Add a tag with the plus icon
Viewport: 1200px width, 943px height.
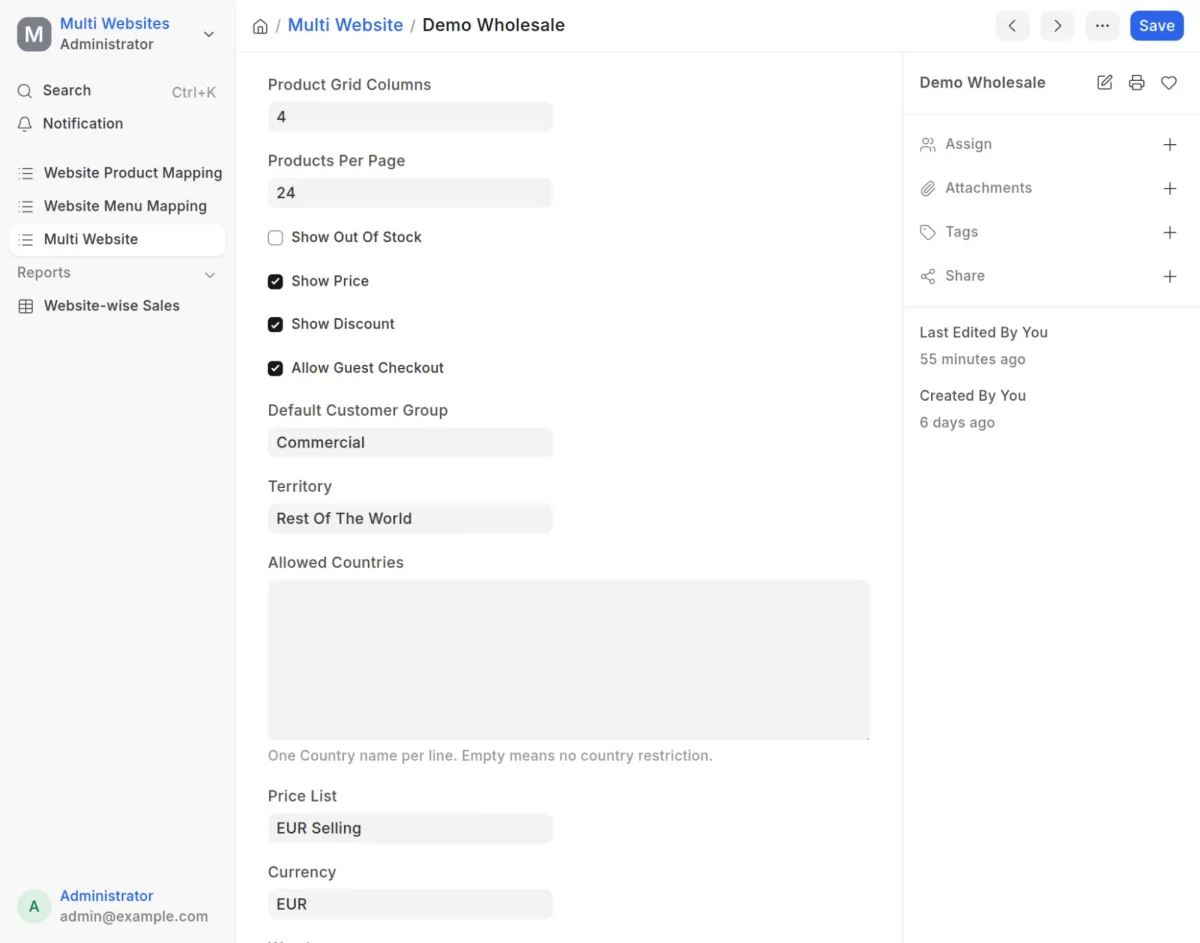(x=1170, y=232)
